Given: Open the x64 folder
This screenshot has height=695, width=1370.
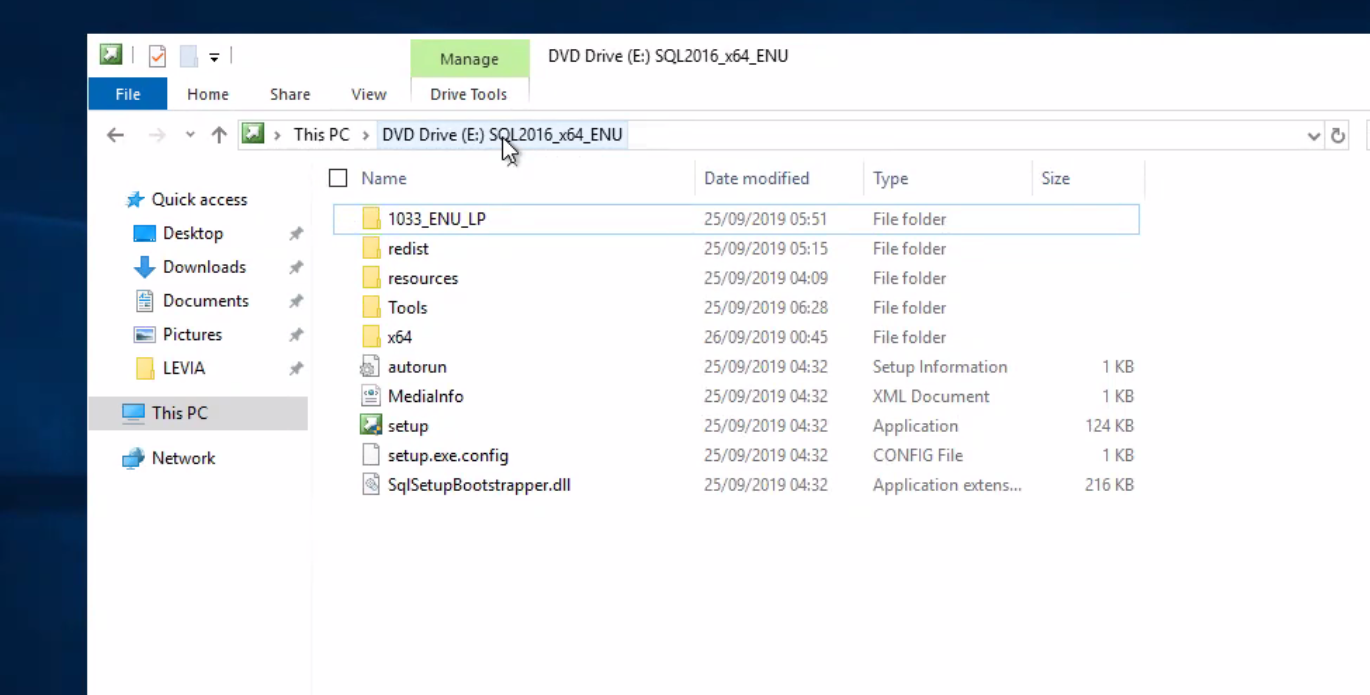Looking at the screenshot, I should (399, 337).
